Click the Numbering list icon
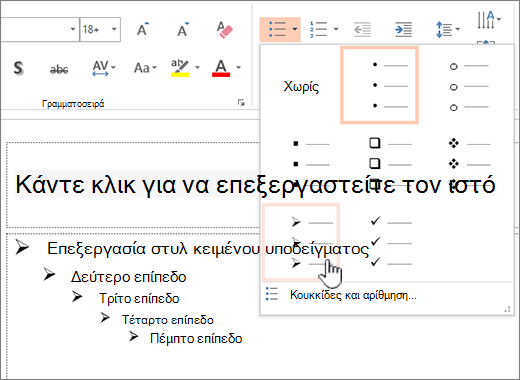This screenshot has width=520, height=380. tap(319, 29)
